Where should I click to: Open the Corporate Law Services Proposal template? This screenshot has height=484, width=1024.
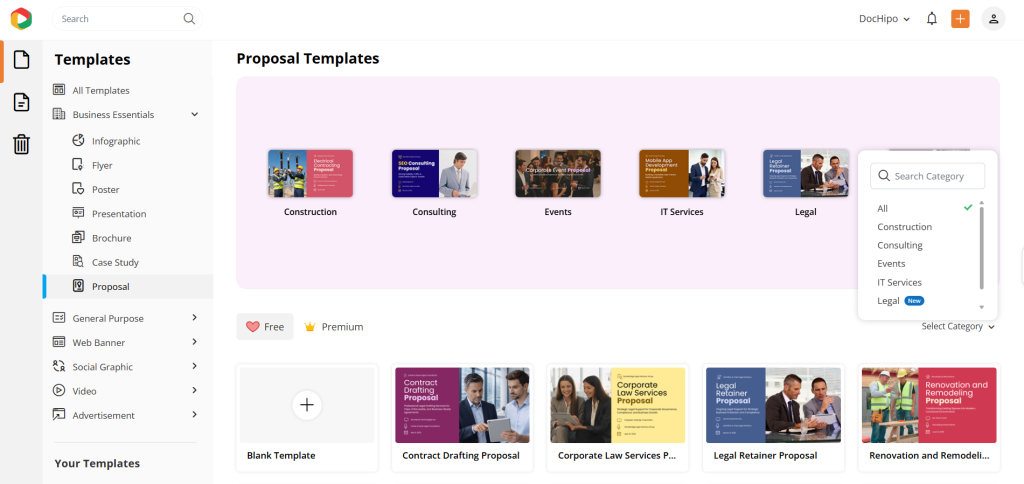pyautogui.click(x=618, y=418)
